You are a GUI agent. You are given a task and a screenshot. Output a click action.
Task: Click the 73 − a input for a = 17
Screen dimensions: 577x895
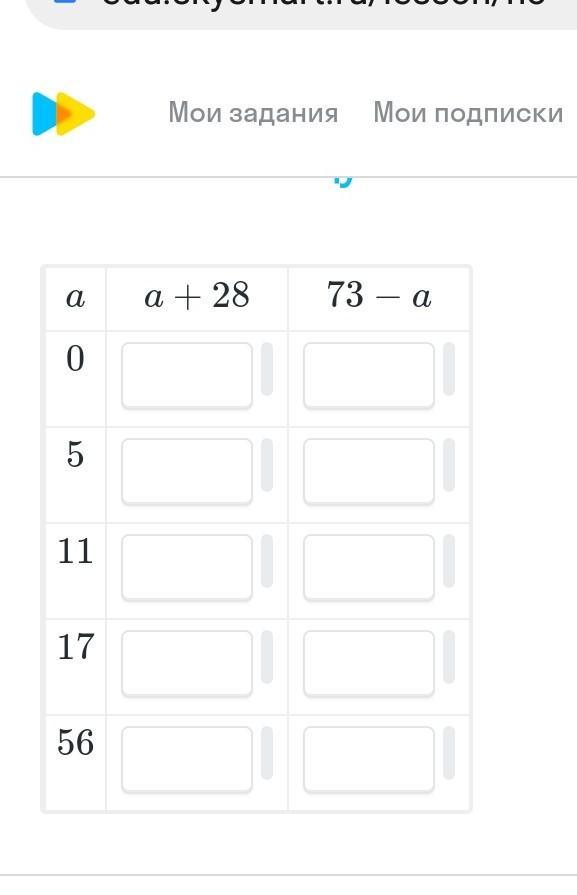(x=369, y=663)
